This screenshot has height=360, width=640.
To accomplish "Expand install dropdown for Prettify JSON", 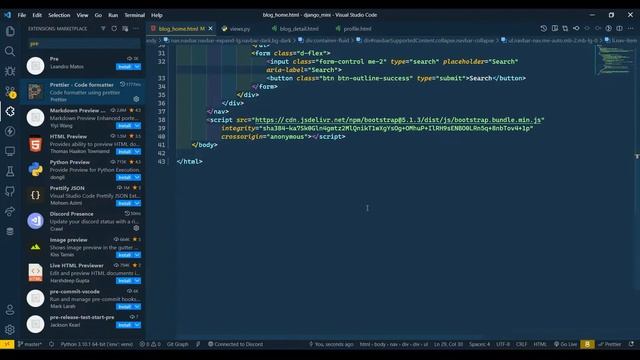I will tap(137, 203).
